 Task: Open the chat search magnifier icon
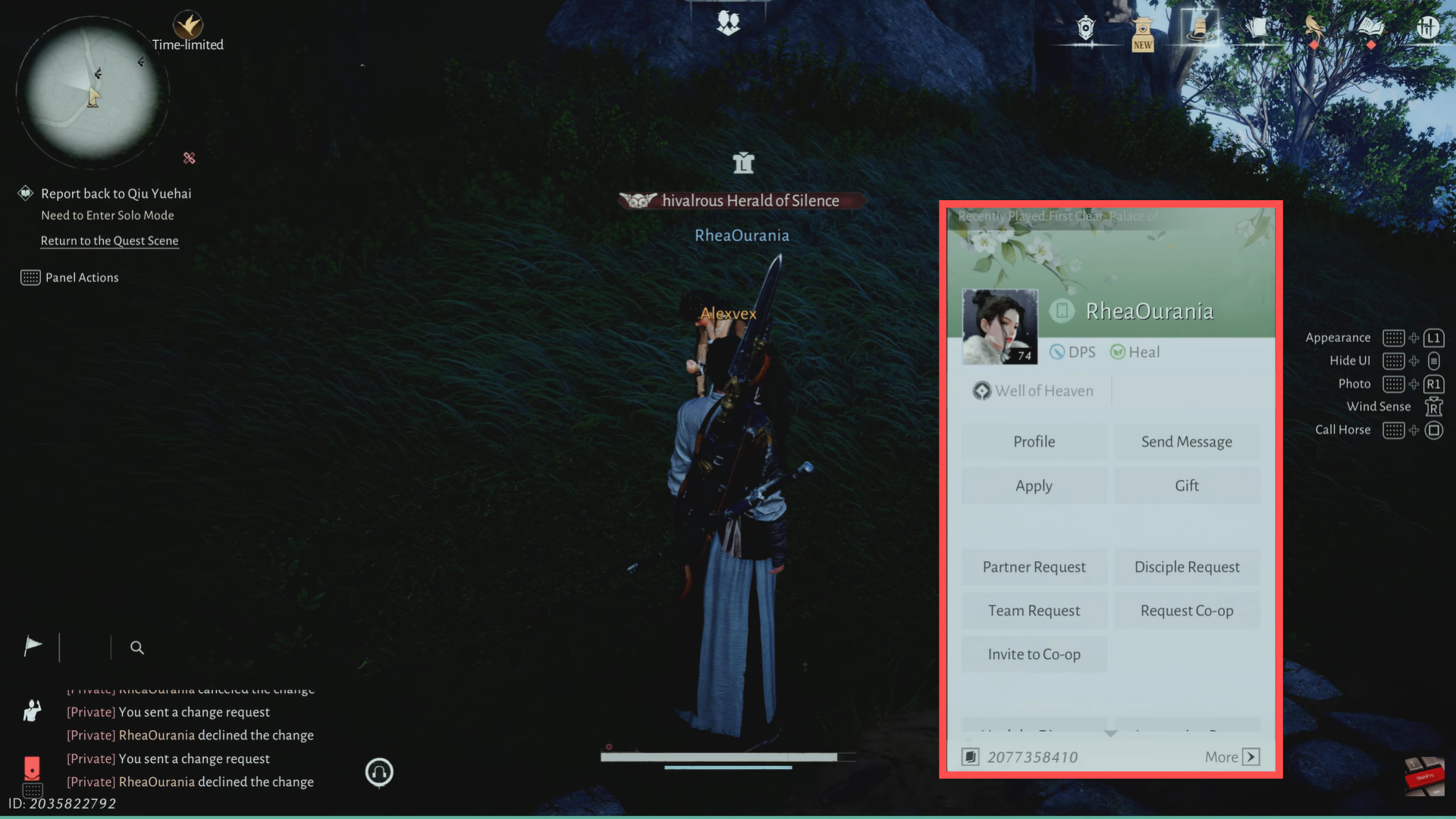tap(136, 648)
